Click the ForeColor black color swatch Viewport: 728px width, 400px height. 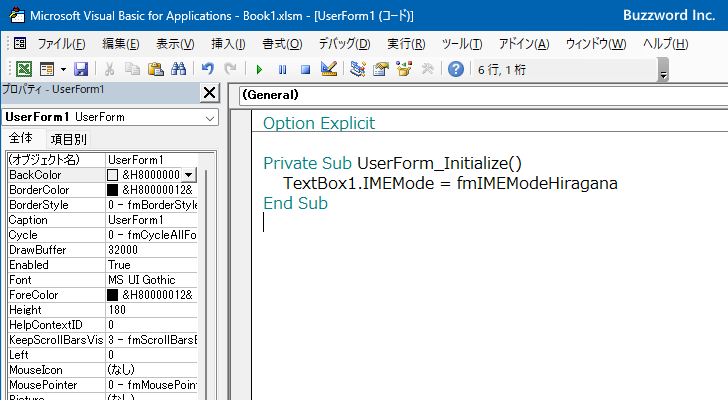tap(112, 295)
